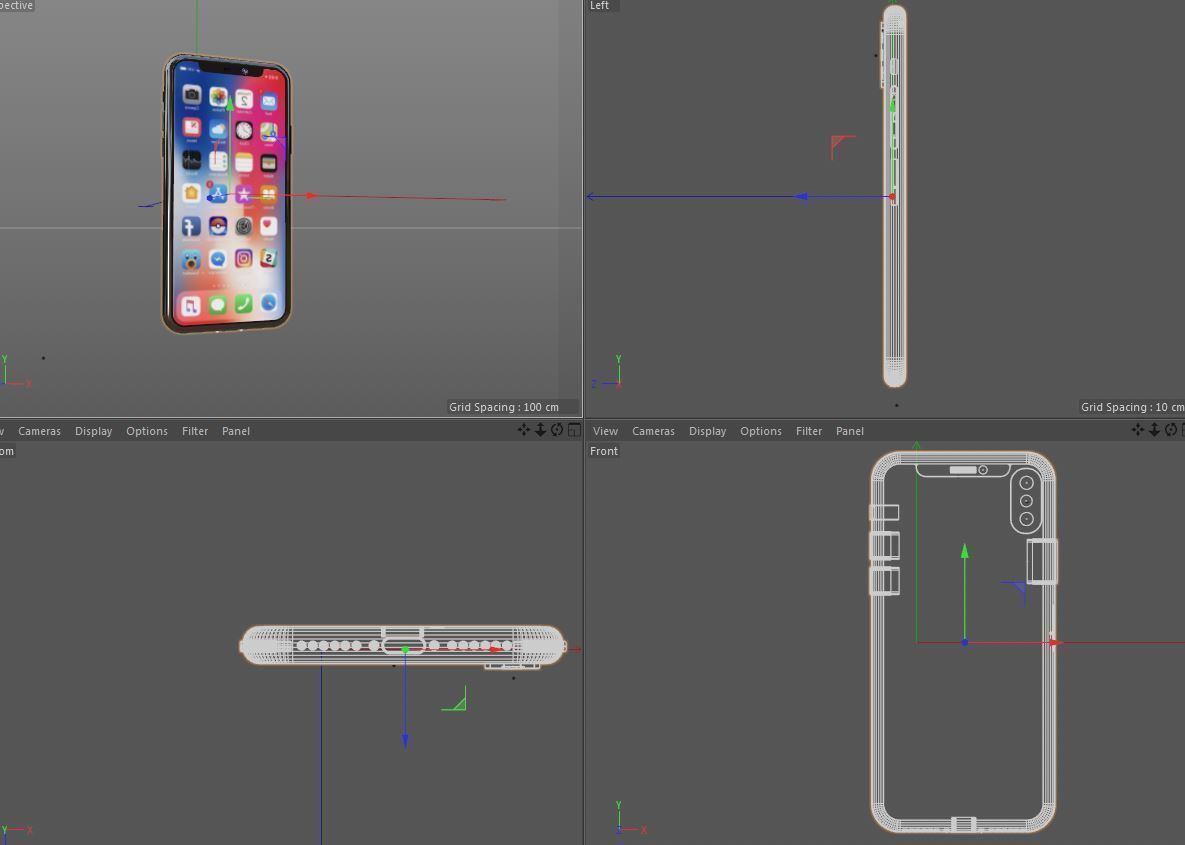
Task: Select the triple camera module in the Front view
Action: [x=1026, y=500]
